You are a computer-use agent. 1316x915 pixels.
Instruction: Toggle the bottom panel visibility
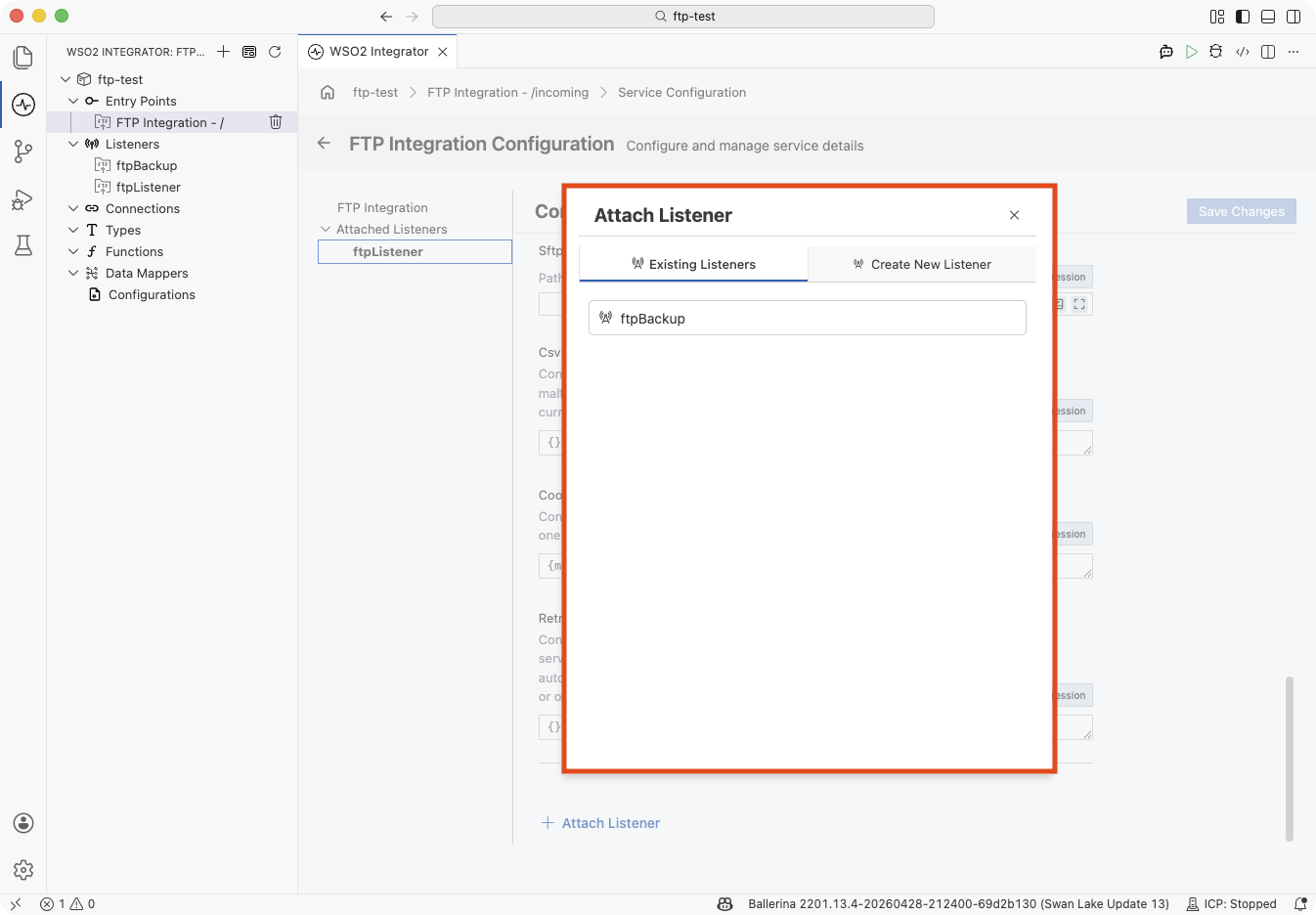(1268, 17)
